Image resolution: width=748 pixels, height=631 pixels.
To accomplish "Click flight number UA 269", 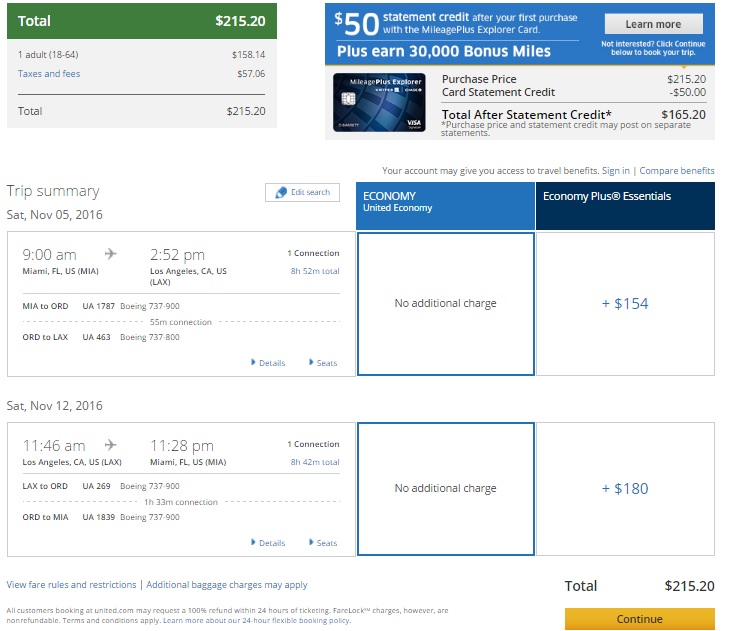I will 96,486.
